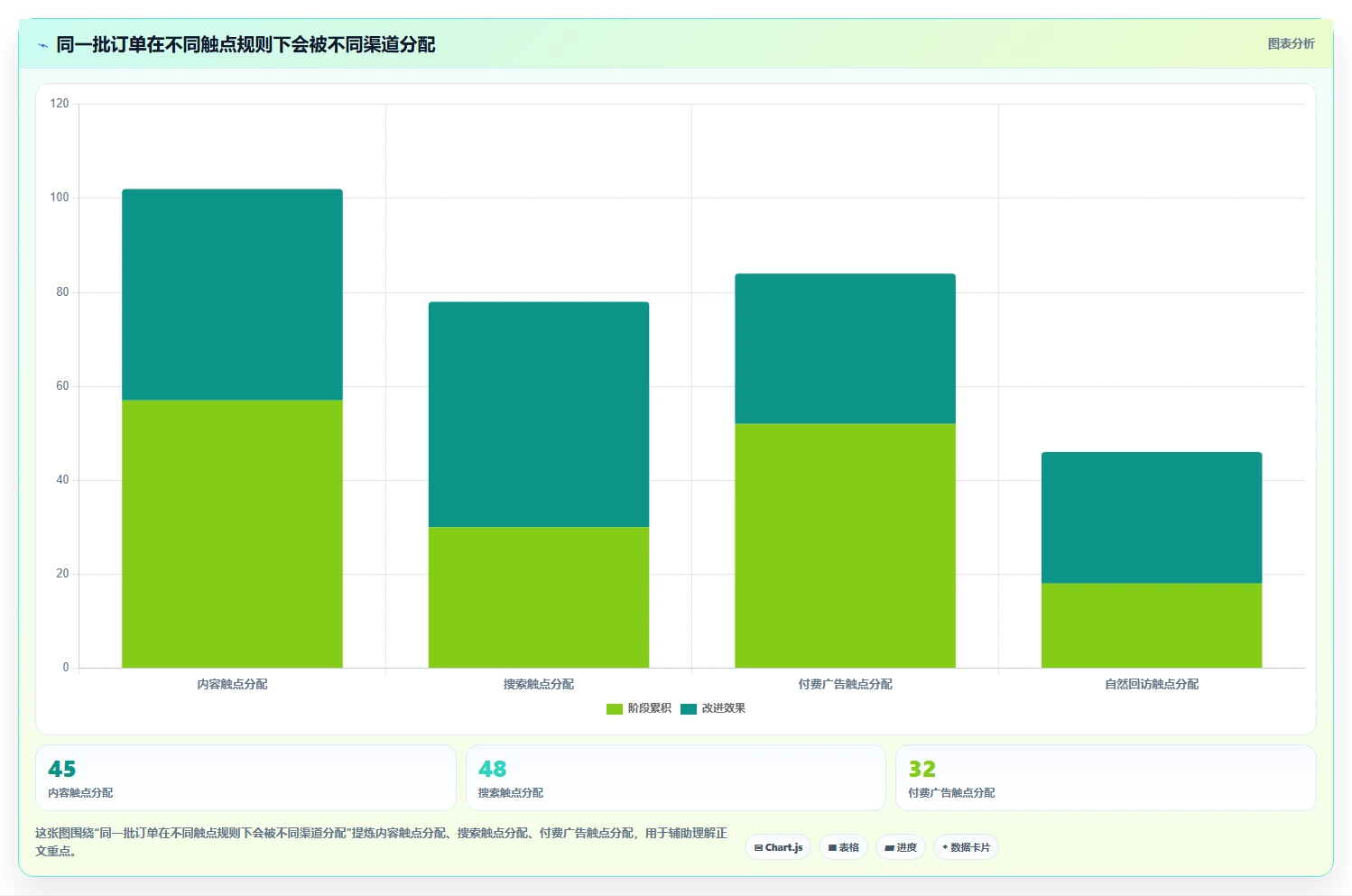The height and width of the screenshot is (896, 1352).
Task: Click the 阶段累积 legend text
Action: coord(650,708)
